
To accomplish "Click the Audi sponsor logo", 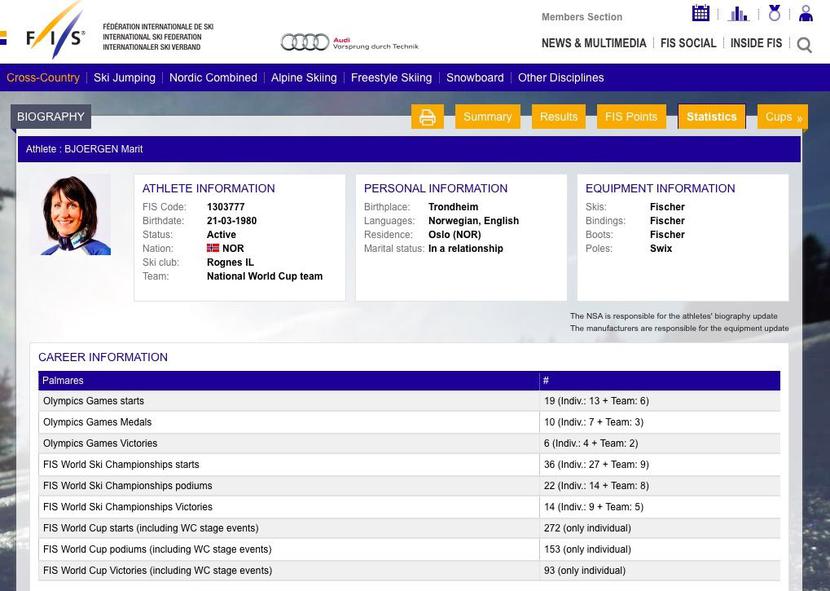I will click(x=349, y=42).
